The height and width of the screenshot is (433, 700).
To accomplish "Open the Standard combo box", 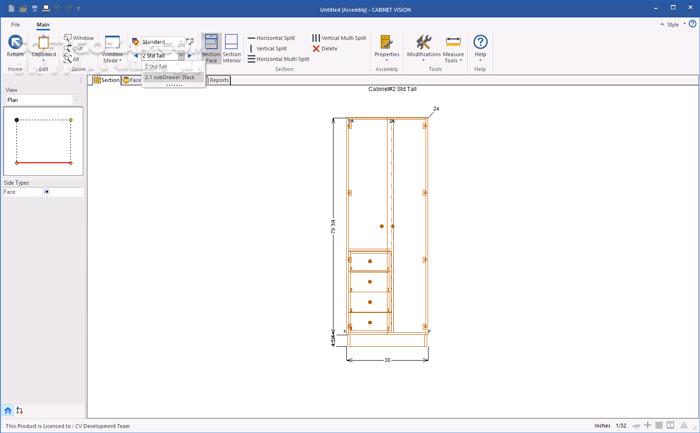I will (163, 42).
